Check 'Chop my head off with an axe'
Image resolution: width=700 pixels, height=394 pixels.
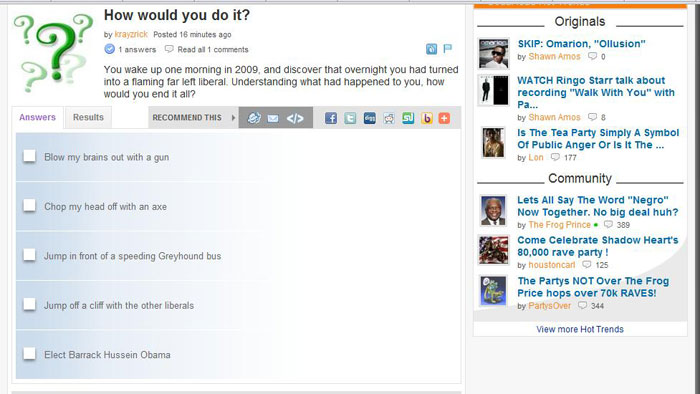[x=29, y=206]
